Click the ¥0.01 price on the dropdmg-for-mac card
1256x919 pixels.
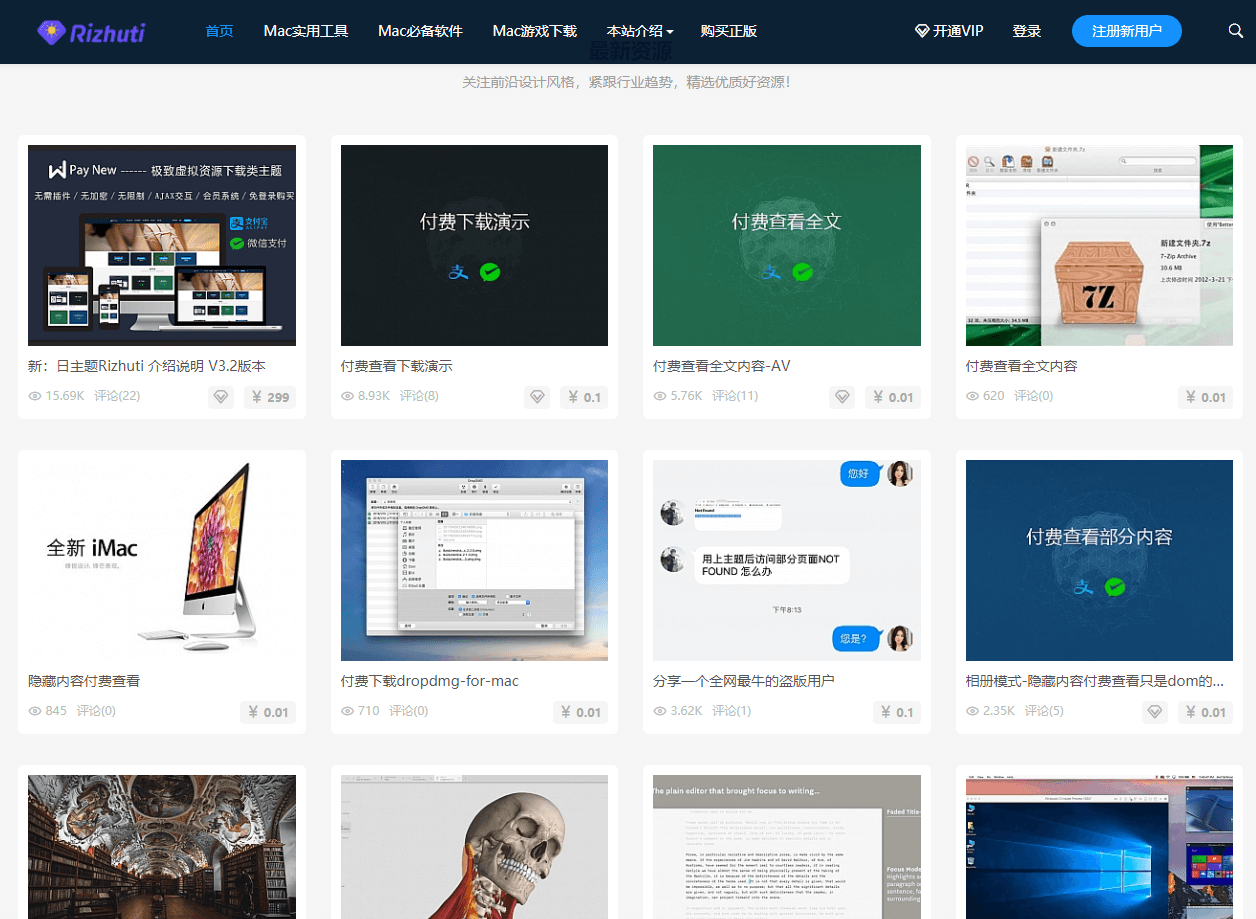coord(581,712)
